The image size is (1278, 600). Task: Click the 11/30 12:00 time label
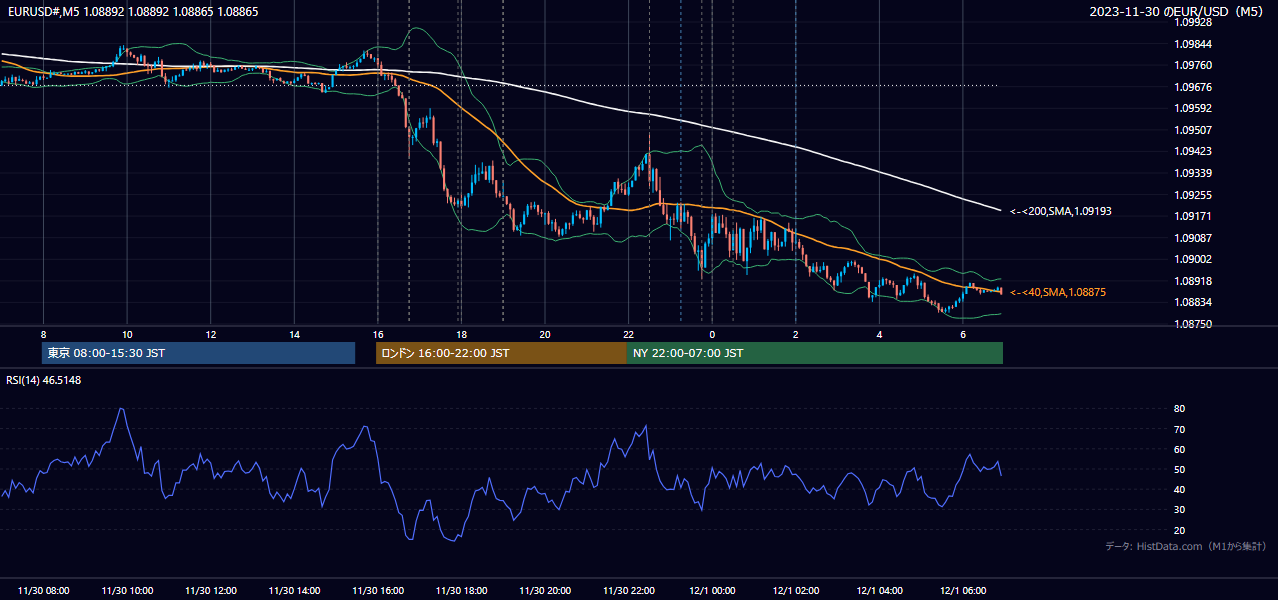click(x=211, y=591)
